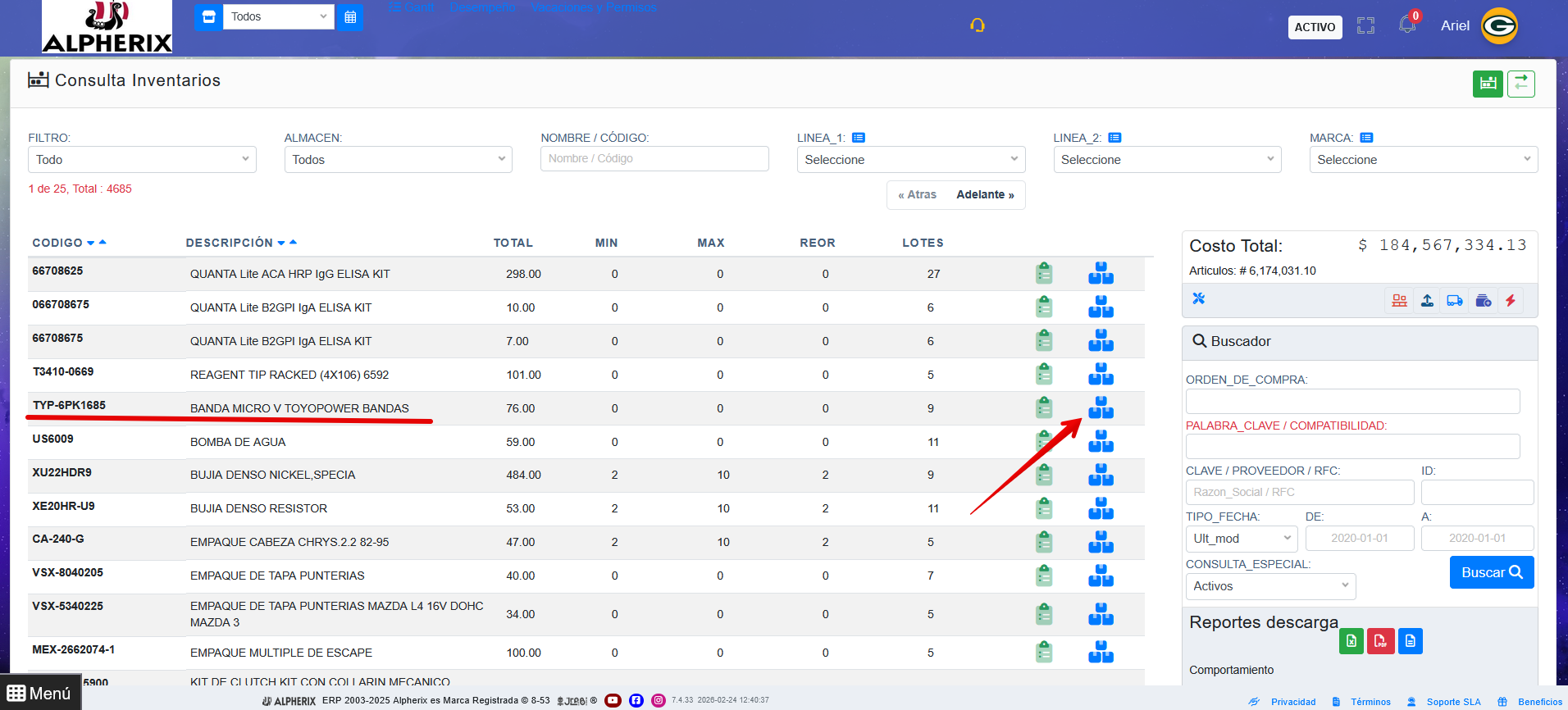Toggle the ACTIVO status button
Viewport: 1568px width, 710px height.
1315,27
